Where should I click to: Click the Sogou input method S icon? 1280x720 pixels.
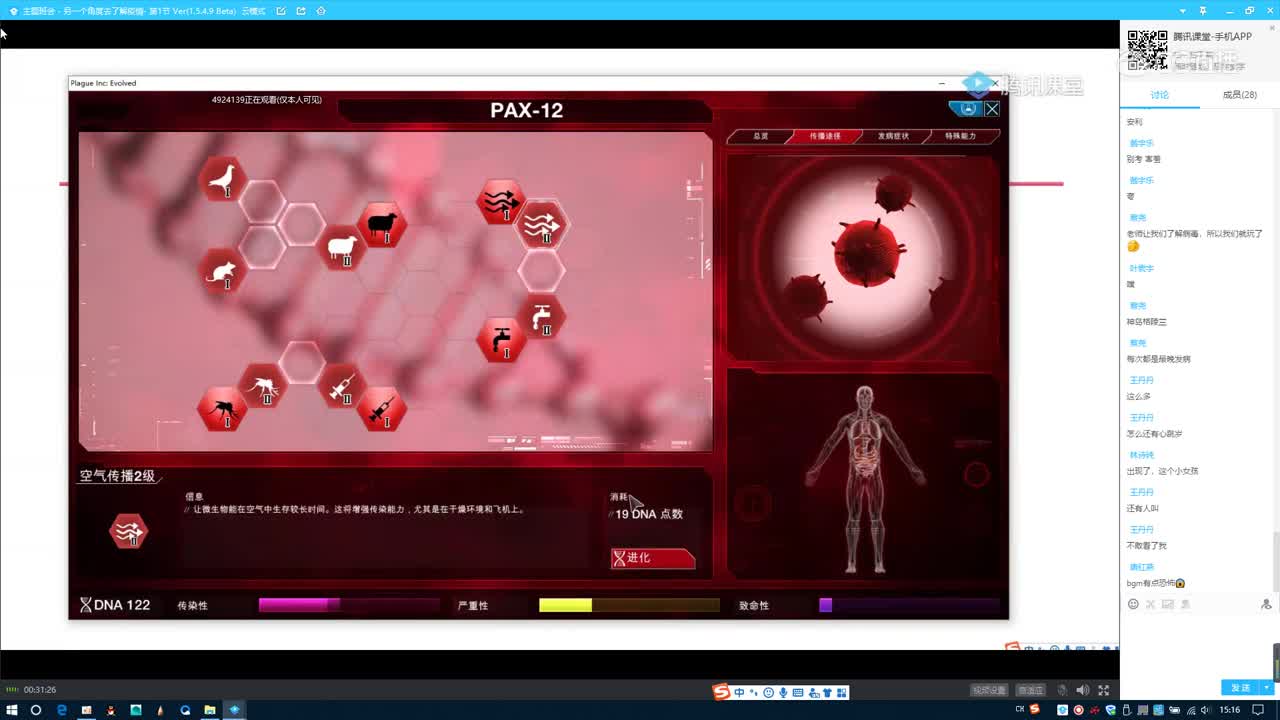tap(721, 692)
